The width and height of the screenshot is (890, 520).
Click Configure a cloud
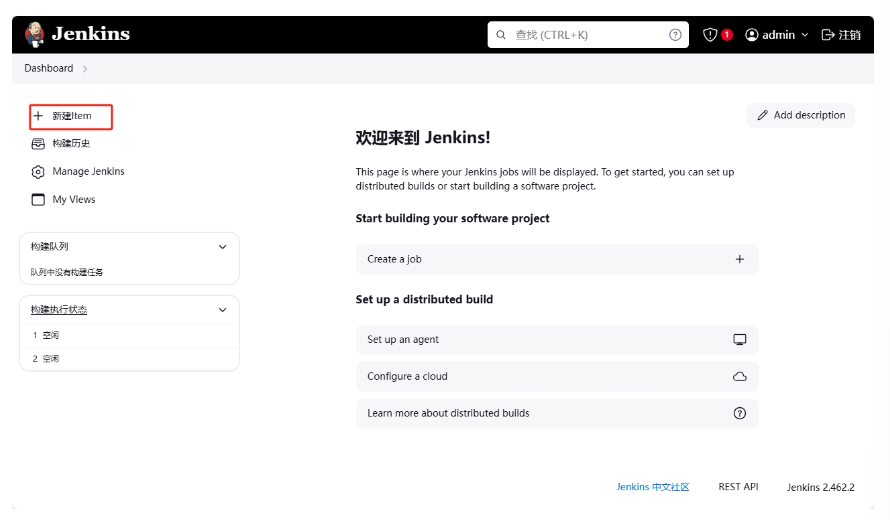coord(557,376)
